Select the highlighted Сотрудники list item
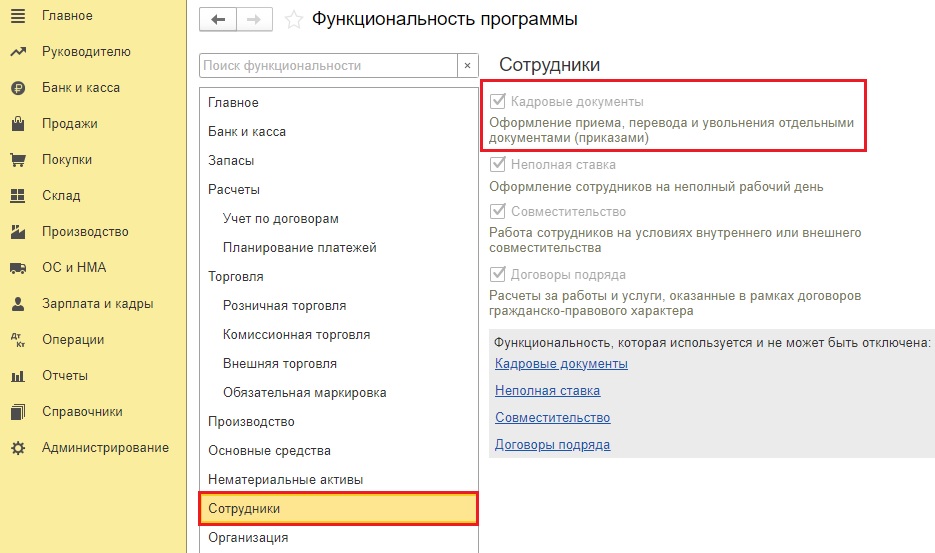Screen dimensions: 935x553 pyautogui.click(x=339, y=509)
